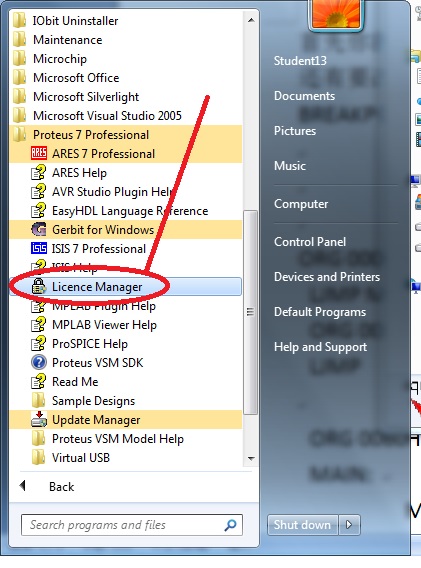This screenshot has height=568, width=421.
Task: Click the Update Manager icon
Action: pyautogui.click(x=39, y=419)
